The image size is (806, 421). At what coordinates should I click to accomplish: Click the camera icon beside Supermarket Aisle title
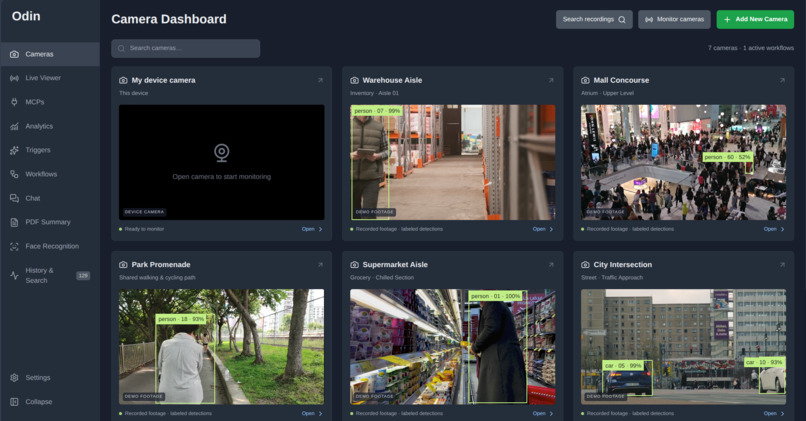(354, 265)
